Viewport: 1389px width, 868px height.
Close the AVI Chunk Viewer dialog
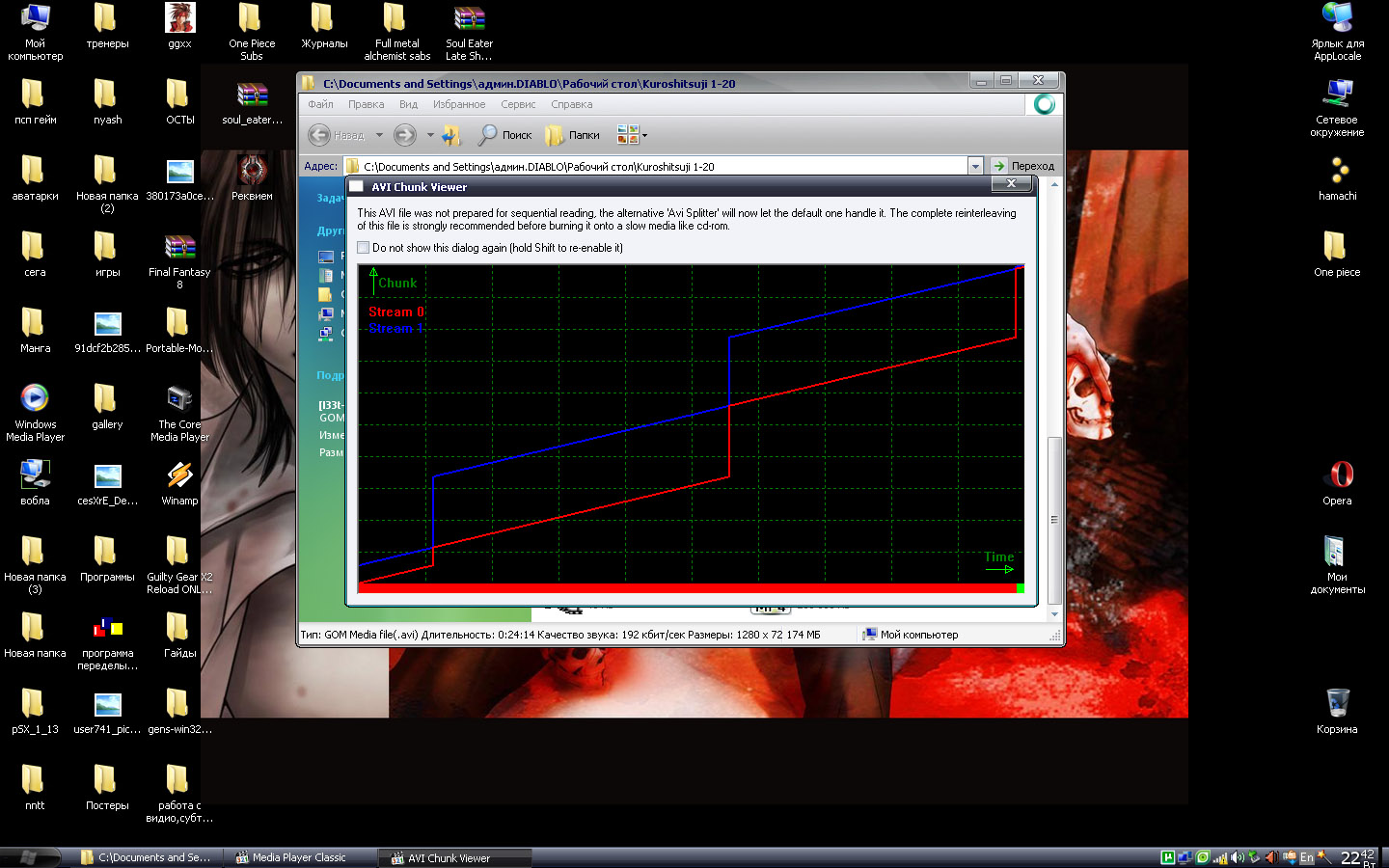[1011, 183]
